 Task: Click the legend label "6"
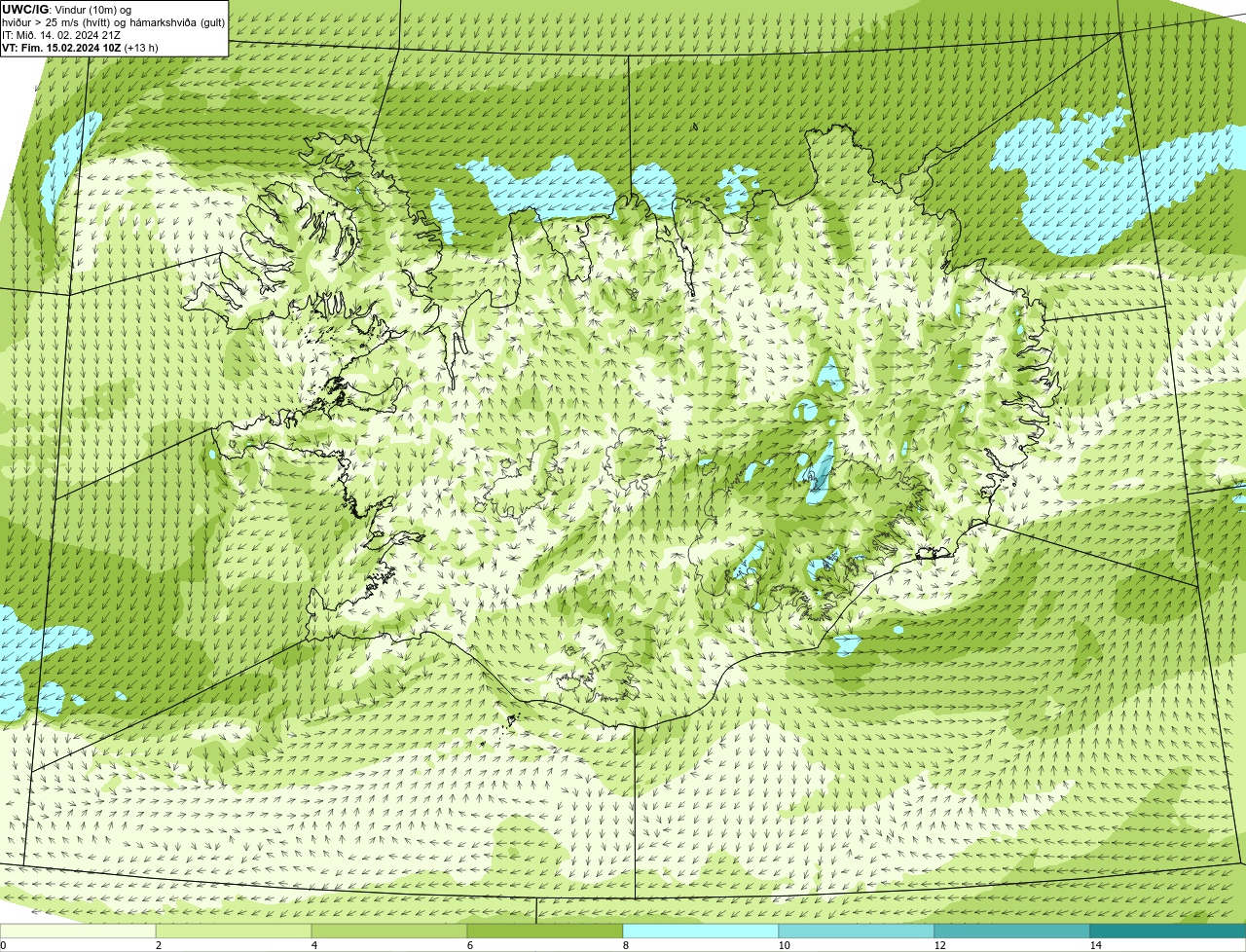[x=469, y=945]
